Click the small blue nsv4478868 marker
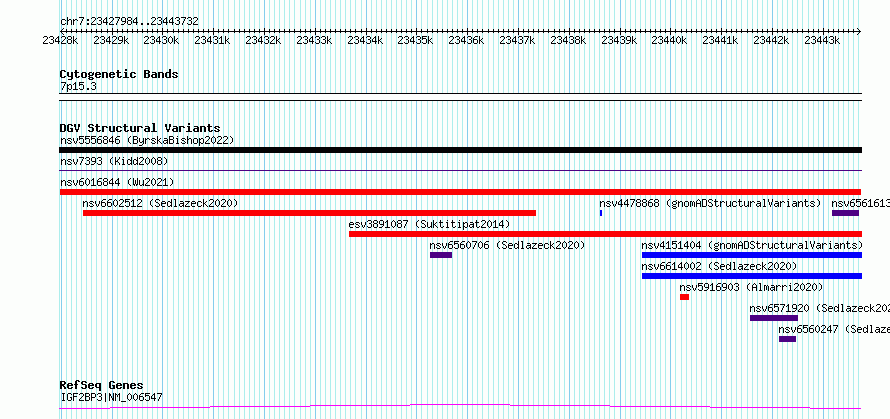890x419 pixels. pyautogui.click(x=601, y=213)
